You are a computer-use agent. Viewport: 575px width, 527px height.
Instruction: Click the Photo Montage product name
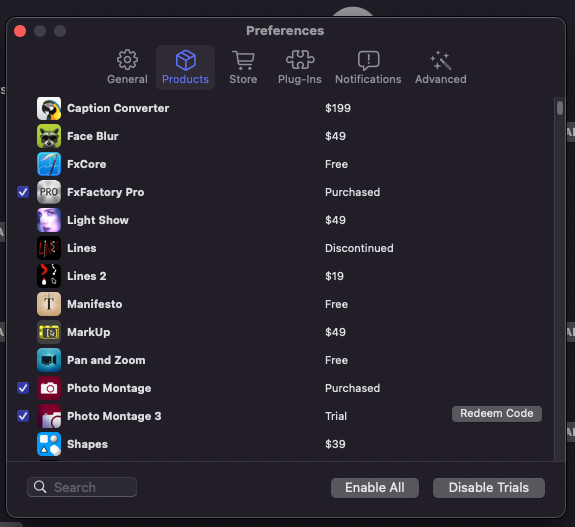(x=109, y=388)
